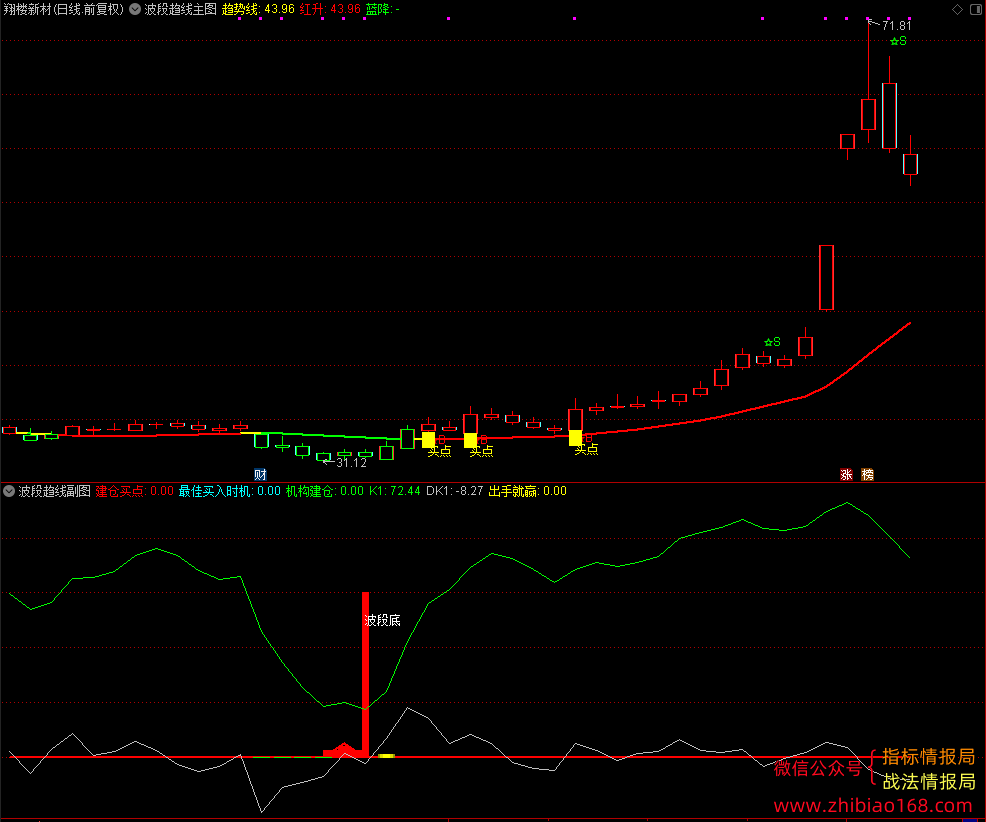Select the stock title 翔楼新材(日线.前复权)
Viewport: 986px width, 822px height.
64,9
